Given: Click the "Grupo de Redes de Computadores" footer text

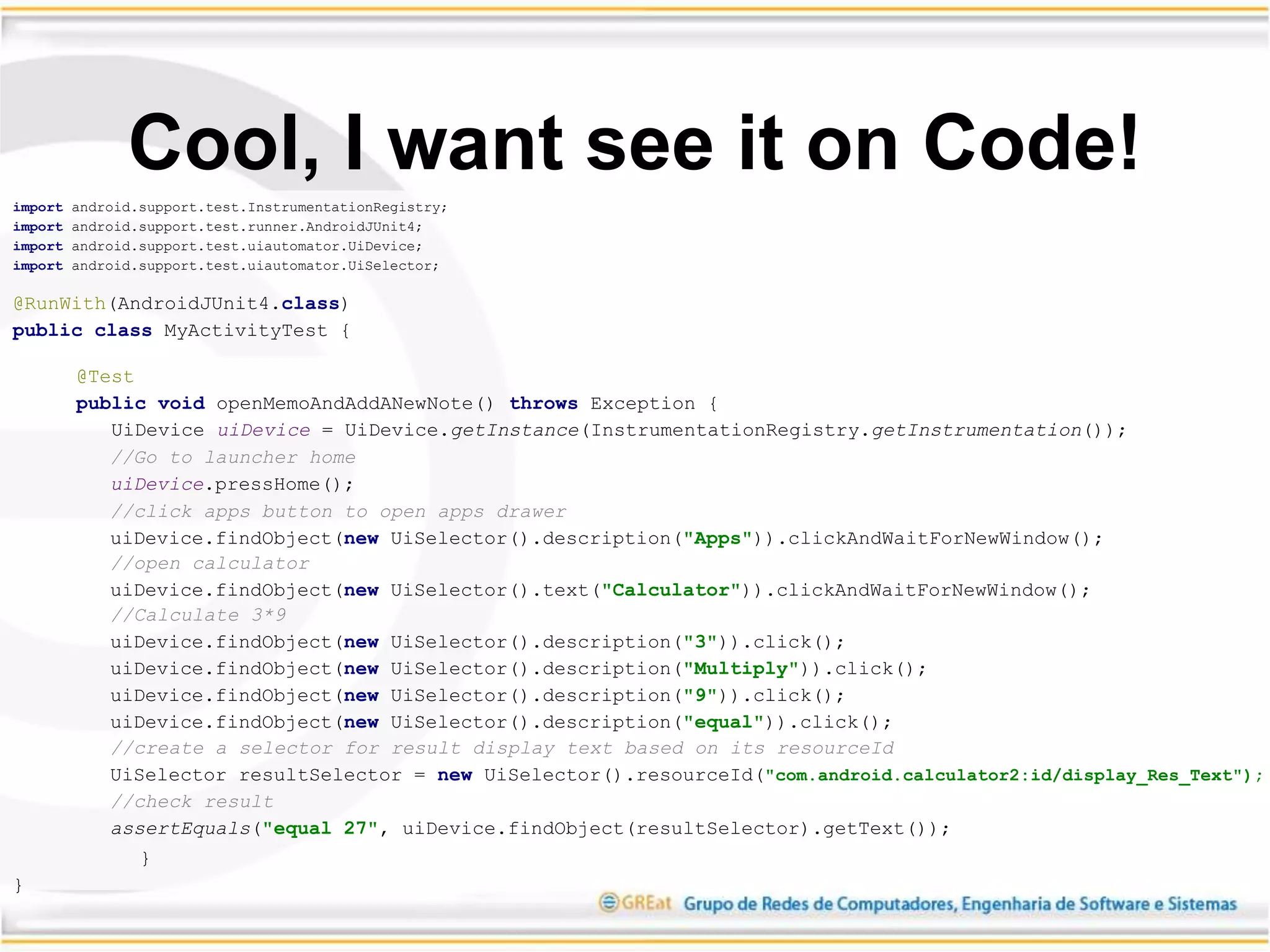Looking at the screenshot, I should 960,904.
